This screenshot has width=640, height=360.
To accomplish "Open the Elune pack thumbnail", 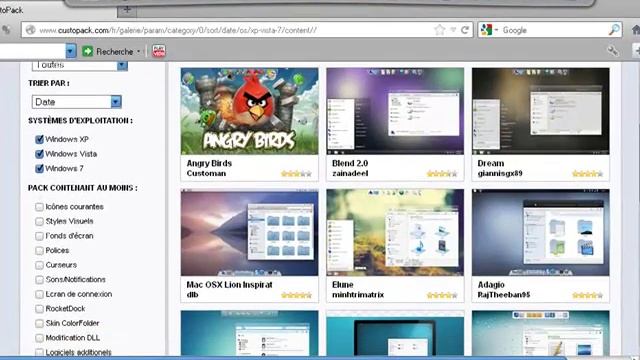I will [395, 232].
